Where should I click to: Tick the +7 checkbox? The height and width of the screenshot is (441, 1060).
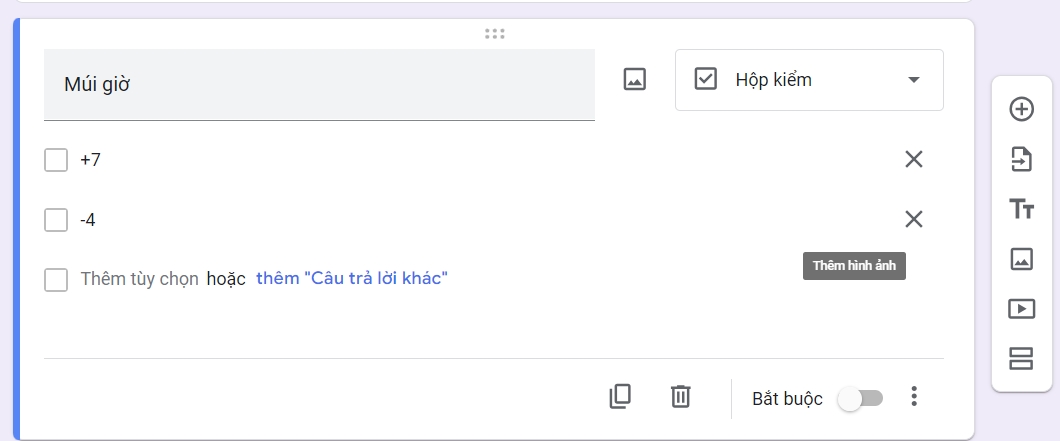[56, 160]
